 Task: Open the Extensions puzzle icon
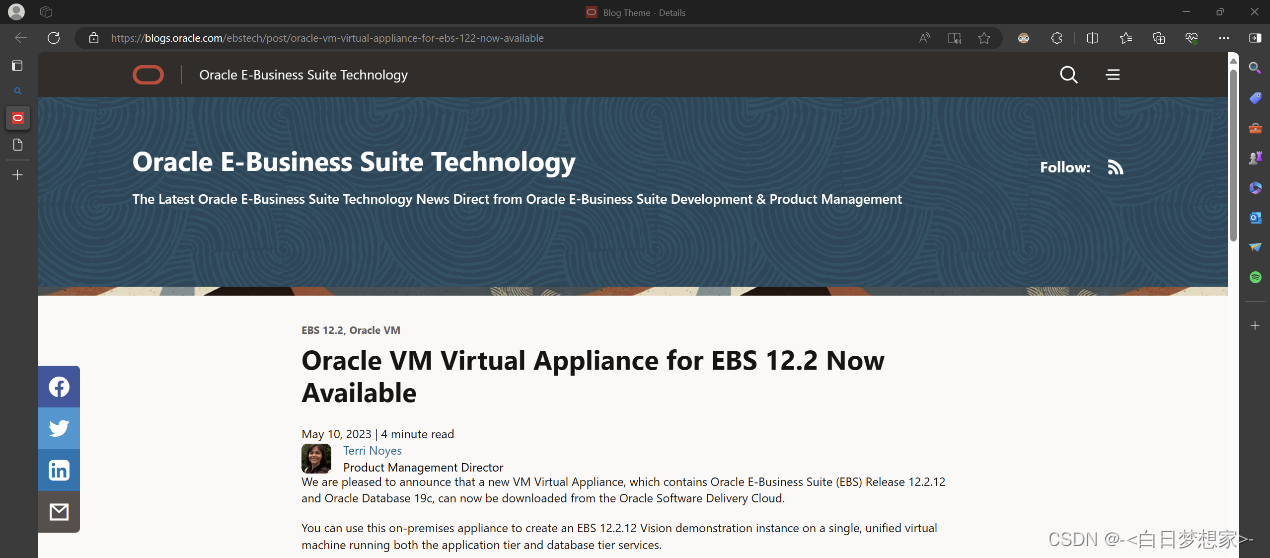(1057, 38)
